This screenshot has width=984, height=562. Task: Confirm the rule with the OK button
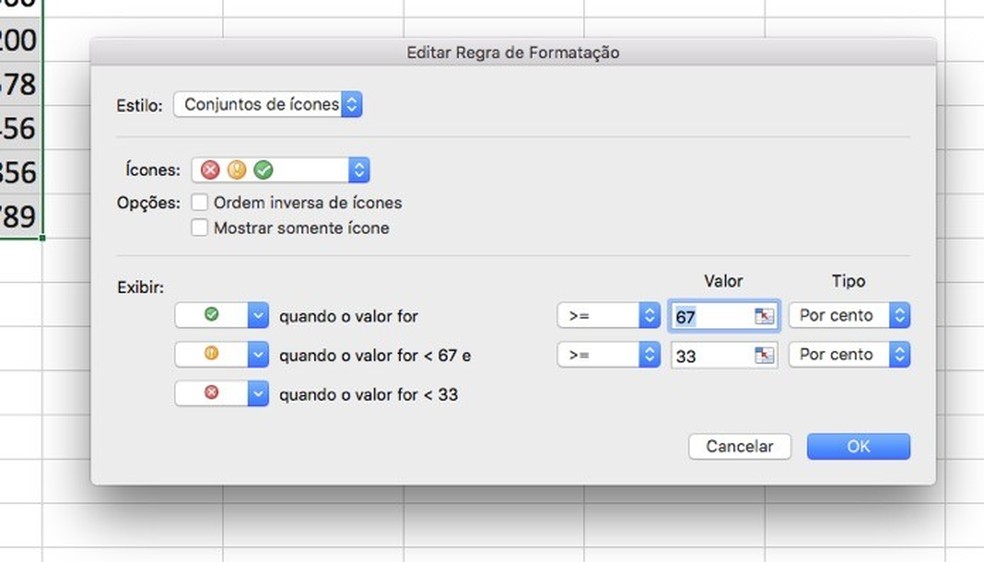[x=858, y=446]
